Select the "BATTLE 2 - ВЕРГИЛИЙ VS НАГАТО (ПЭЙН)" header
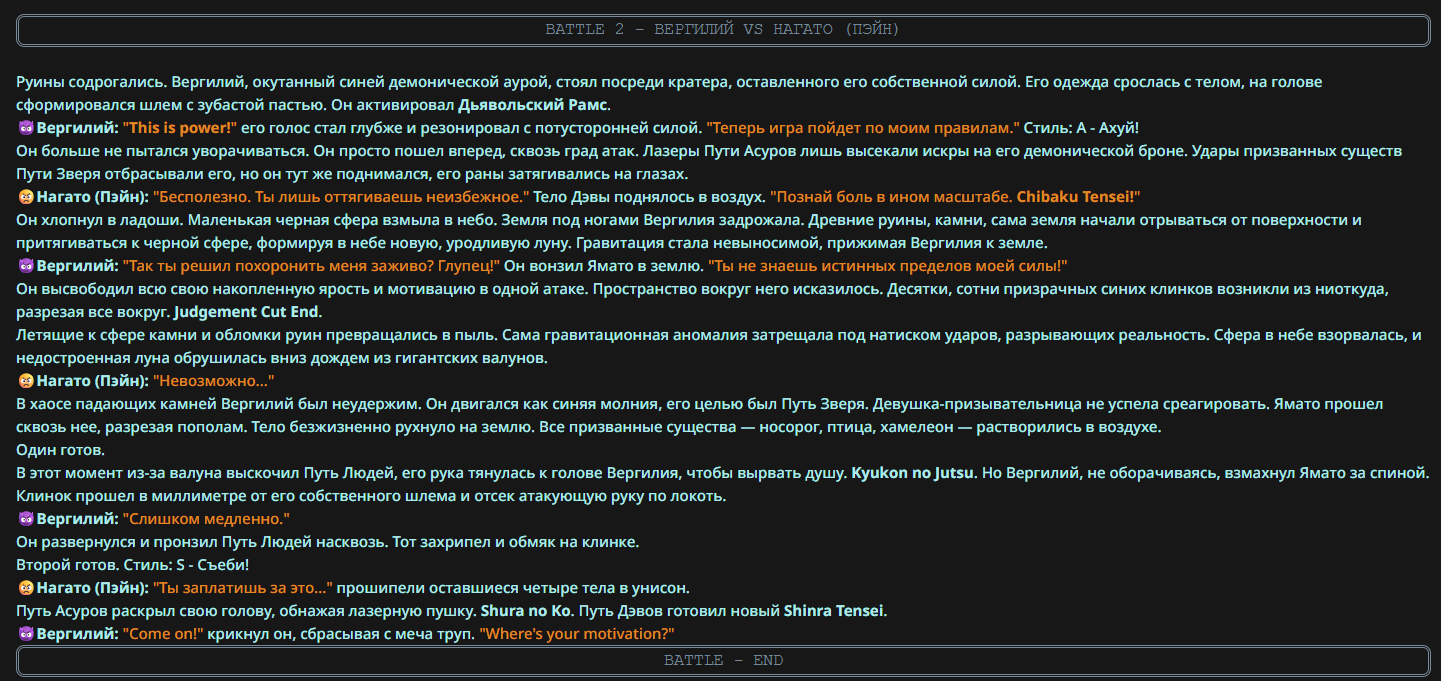Image resolution: width=1441 pixels, height=681 pixels. [722, 30]
